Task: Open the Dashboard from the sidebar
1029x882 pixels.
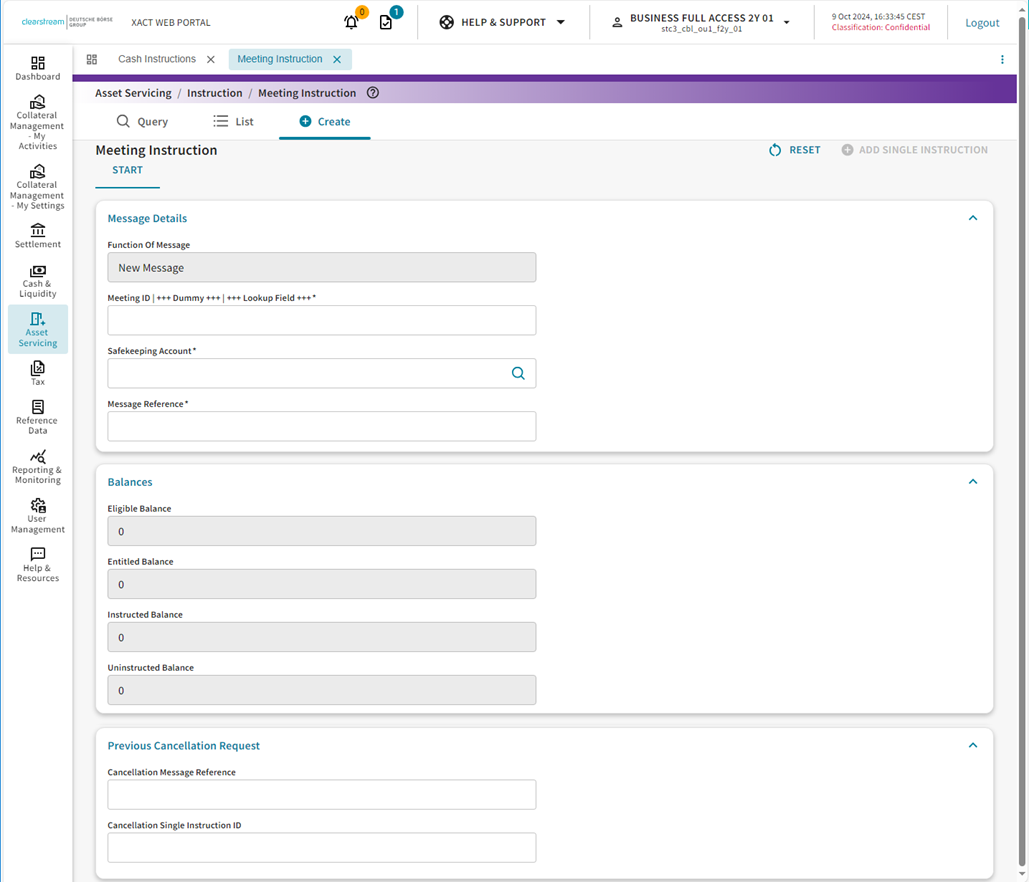Action: click(37, 68)
